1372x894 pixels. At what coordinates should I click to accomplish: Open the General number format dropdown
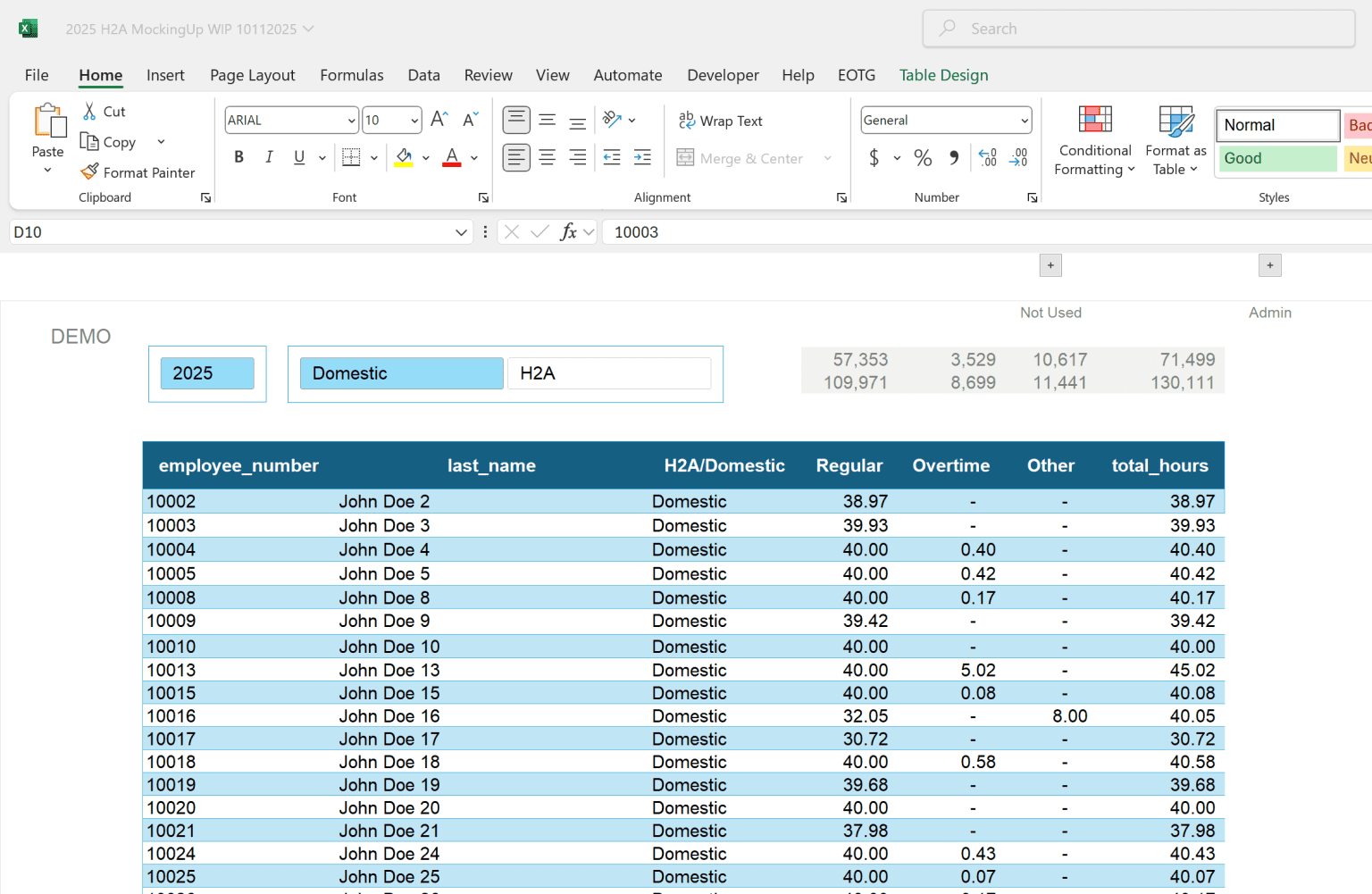coord(1022,120)
